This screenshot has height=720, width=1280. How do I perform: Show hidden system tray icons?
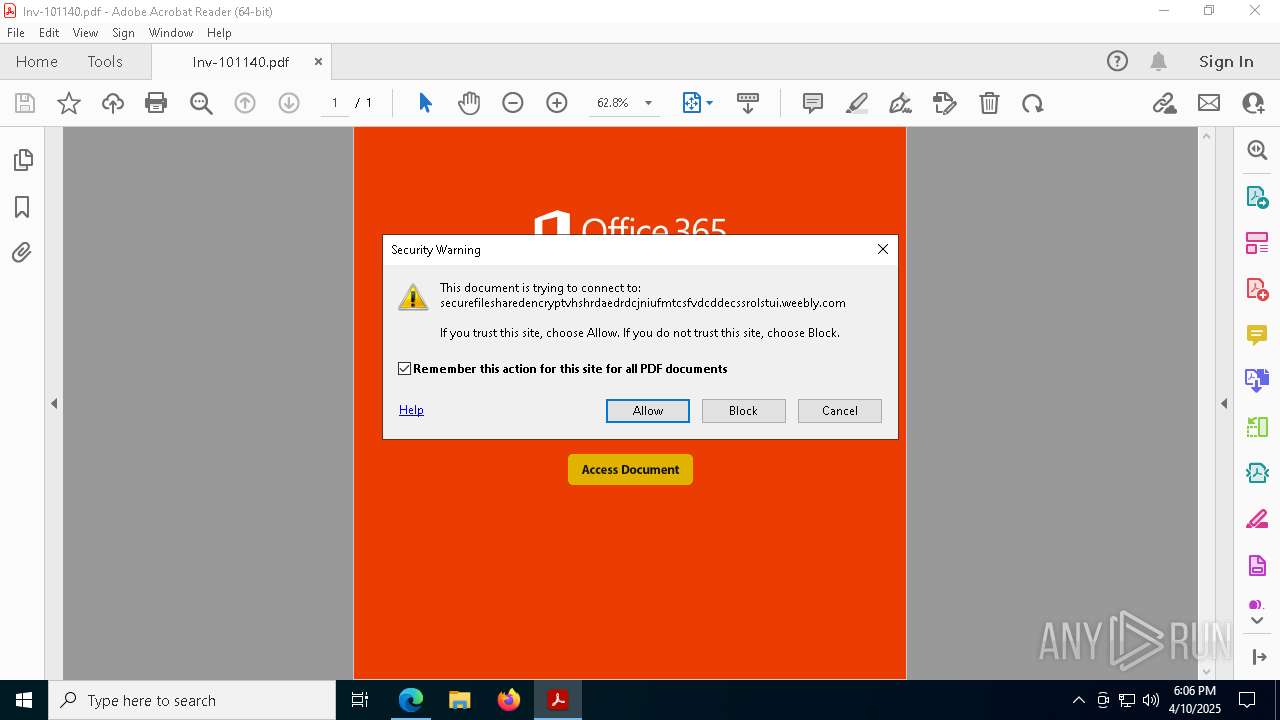pyautogui.click(x=1078, y=700)
